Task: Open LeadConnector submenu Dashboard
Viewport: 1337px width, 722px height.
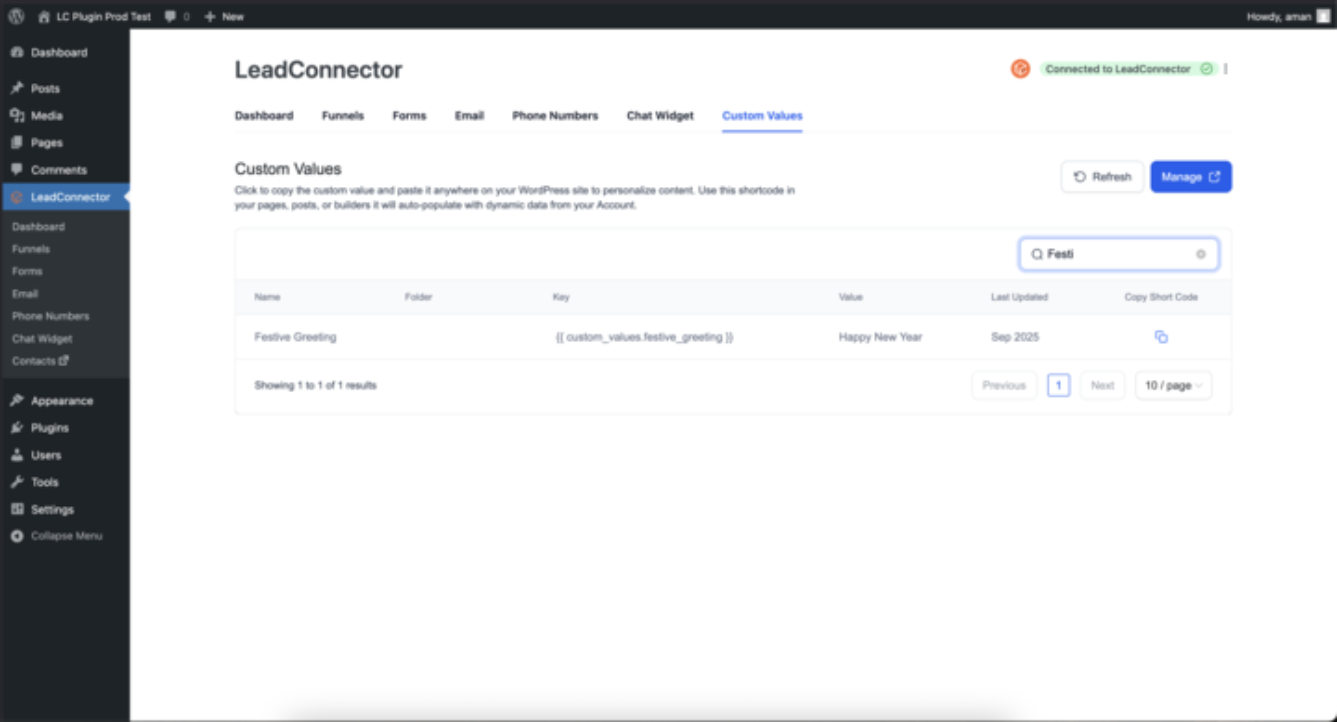Action: coord(38,227)
